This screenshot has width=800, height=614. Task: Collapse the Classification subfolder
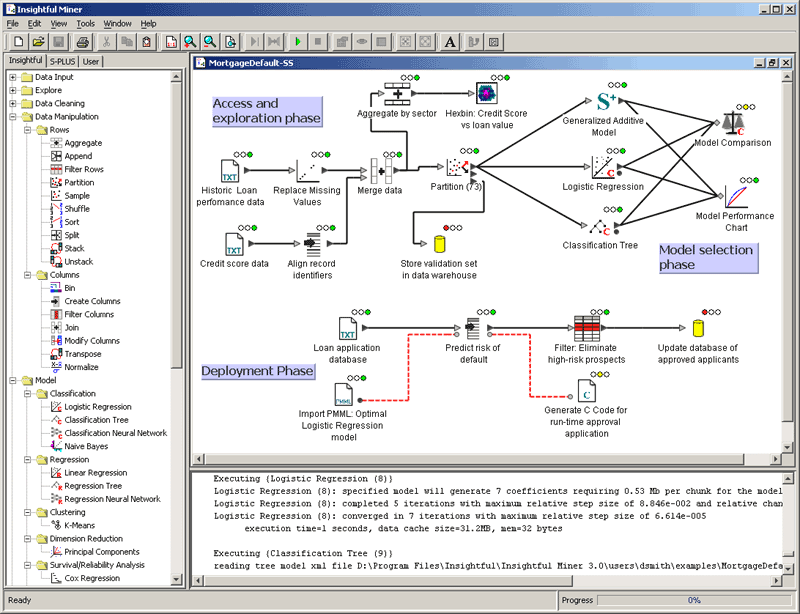click(x=28, y=394)
